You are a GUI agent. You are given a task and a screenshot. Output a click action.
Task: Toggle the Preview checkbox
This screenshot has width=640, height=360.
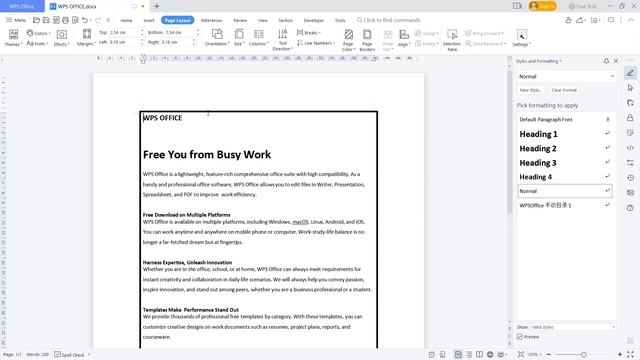(520, 337)
